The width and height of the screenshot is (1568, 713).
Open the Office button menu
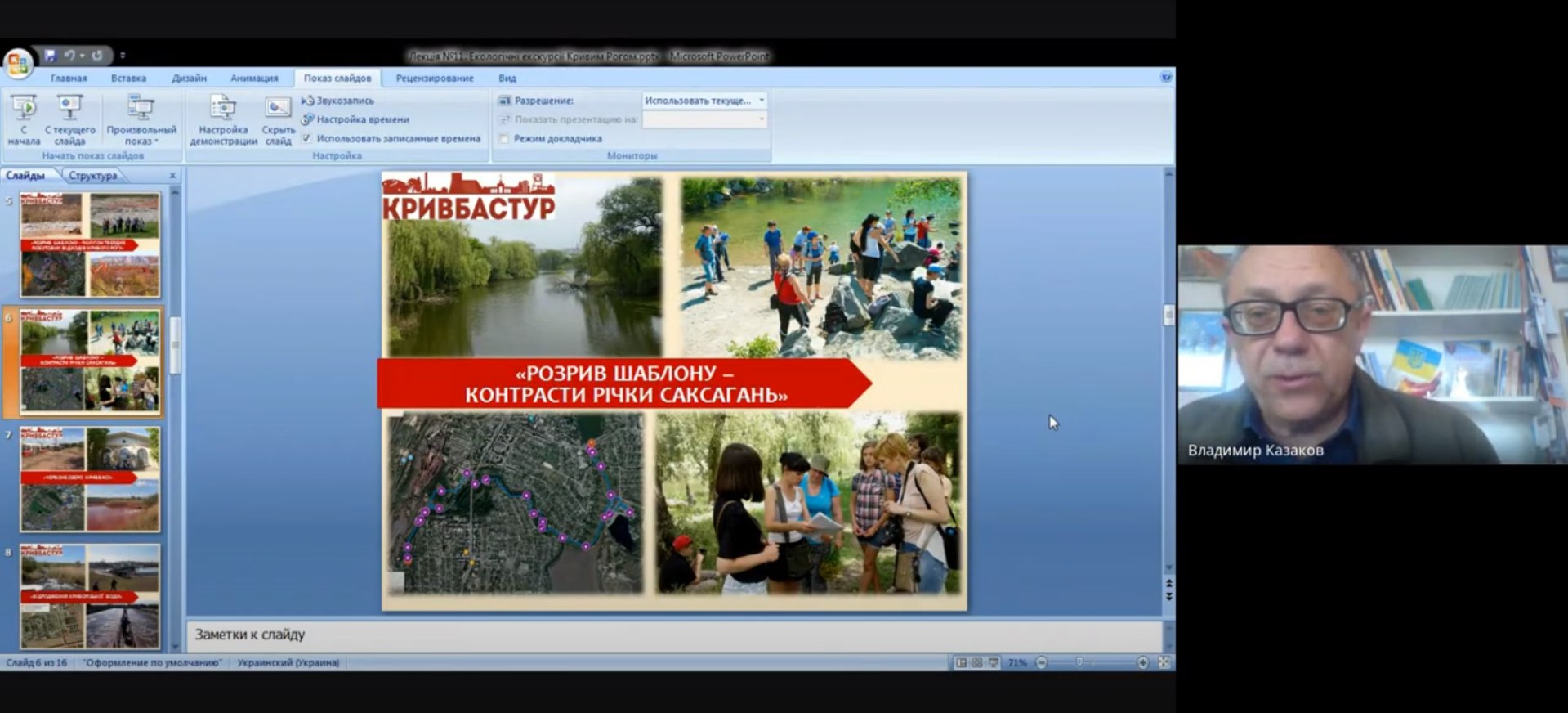[18, 62]
